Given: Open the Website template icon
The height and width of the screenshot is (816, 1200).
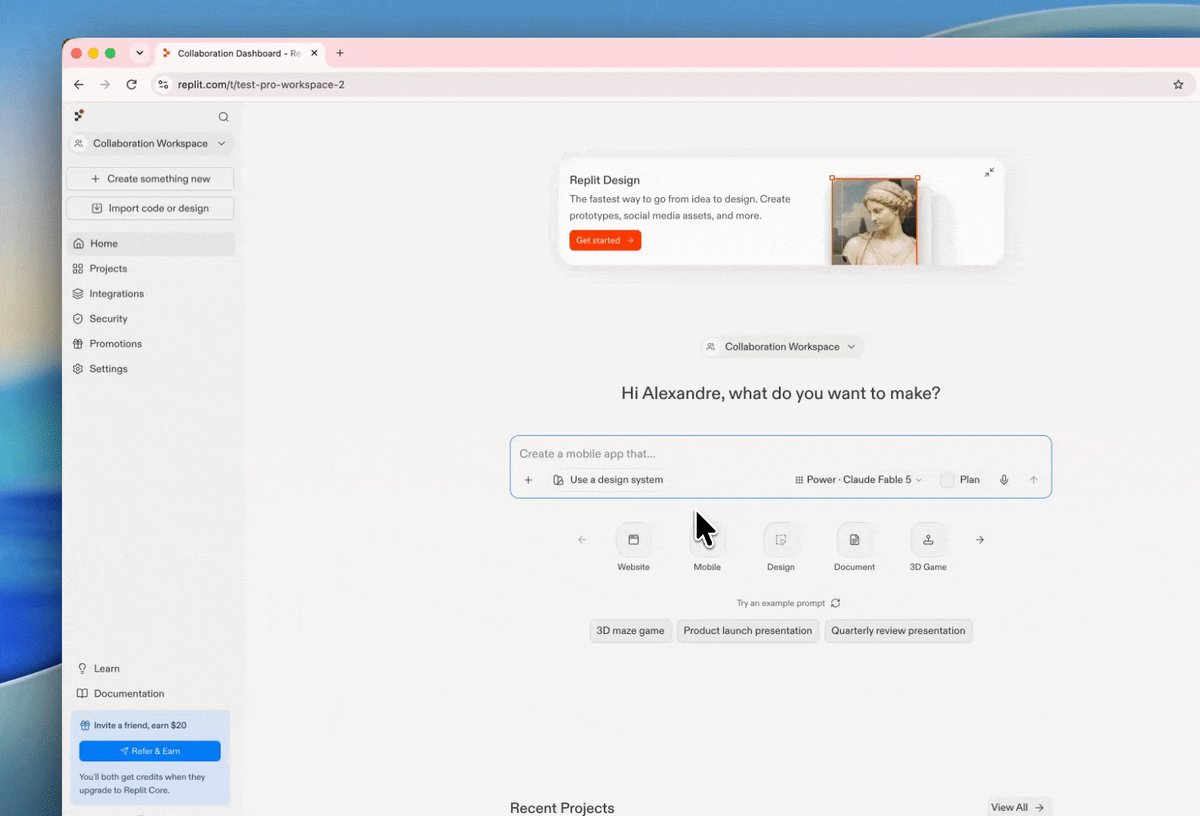Looking at the screenshot, I should [633, 540].
